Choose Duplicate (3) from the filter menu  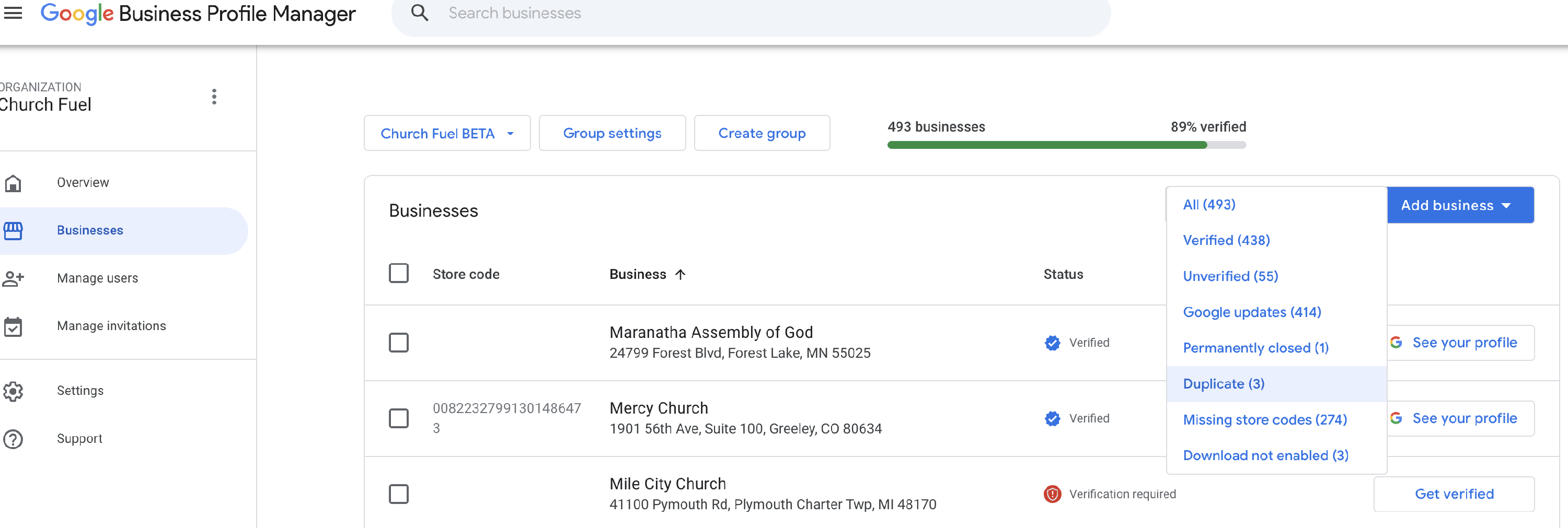pyautogui.click(x=1224, y=384)
